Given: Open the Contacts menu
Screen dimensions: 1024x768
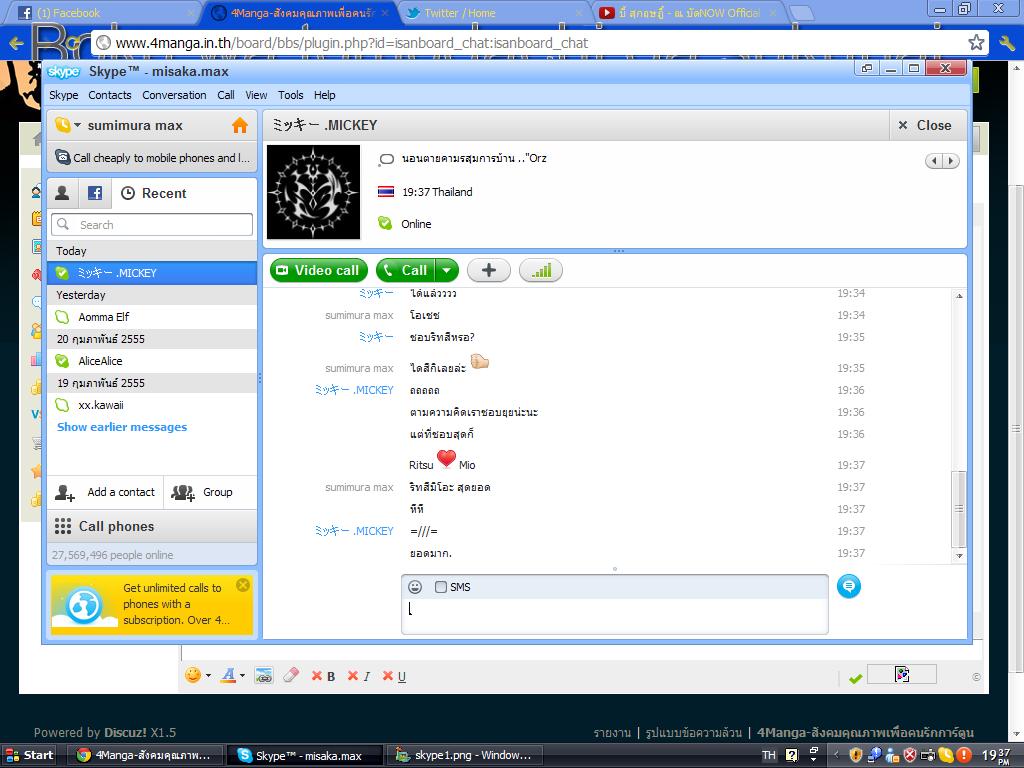Looking at the screenshot, I should (x=110, y=95).
